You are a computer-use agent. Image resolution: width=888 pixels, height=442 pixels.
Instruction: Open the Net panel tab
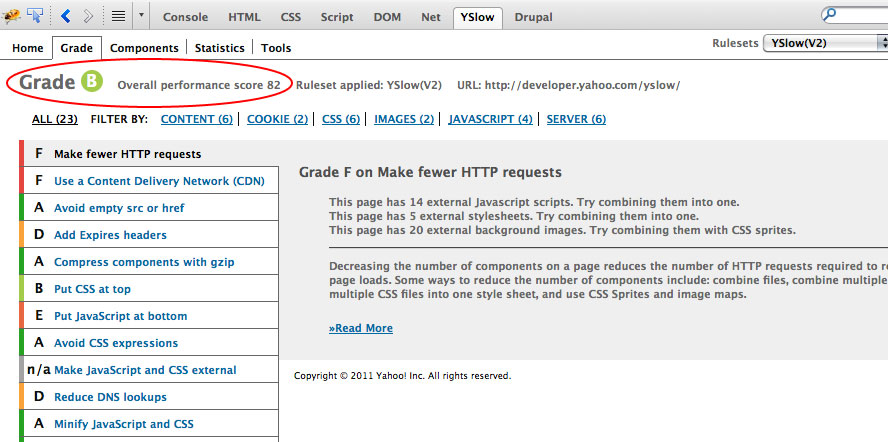(430, 17)
